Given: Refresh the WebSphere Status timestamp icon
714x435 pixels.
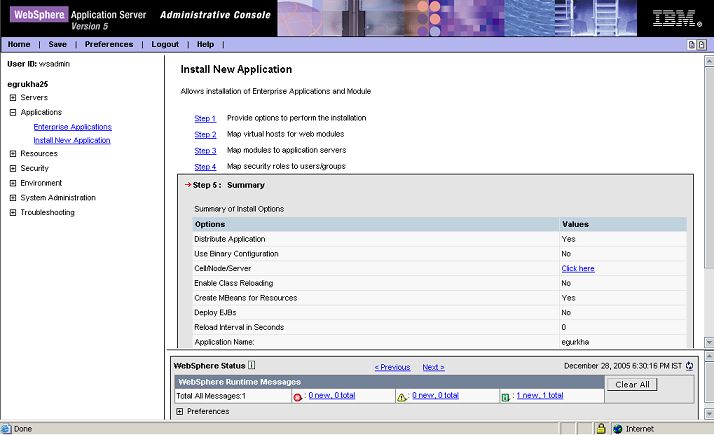Looking at the screenshot, I should (689, 366).
